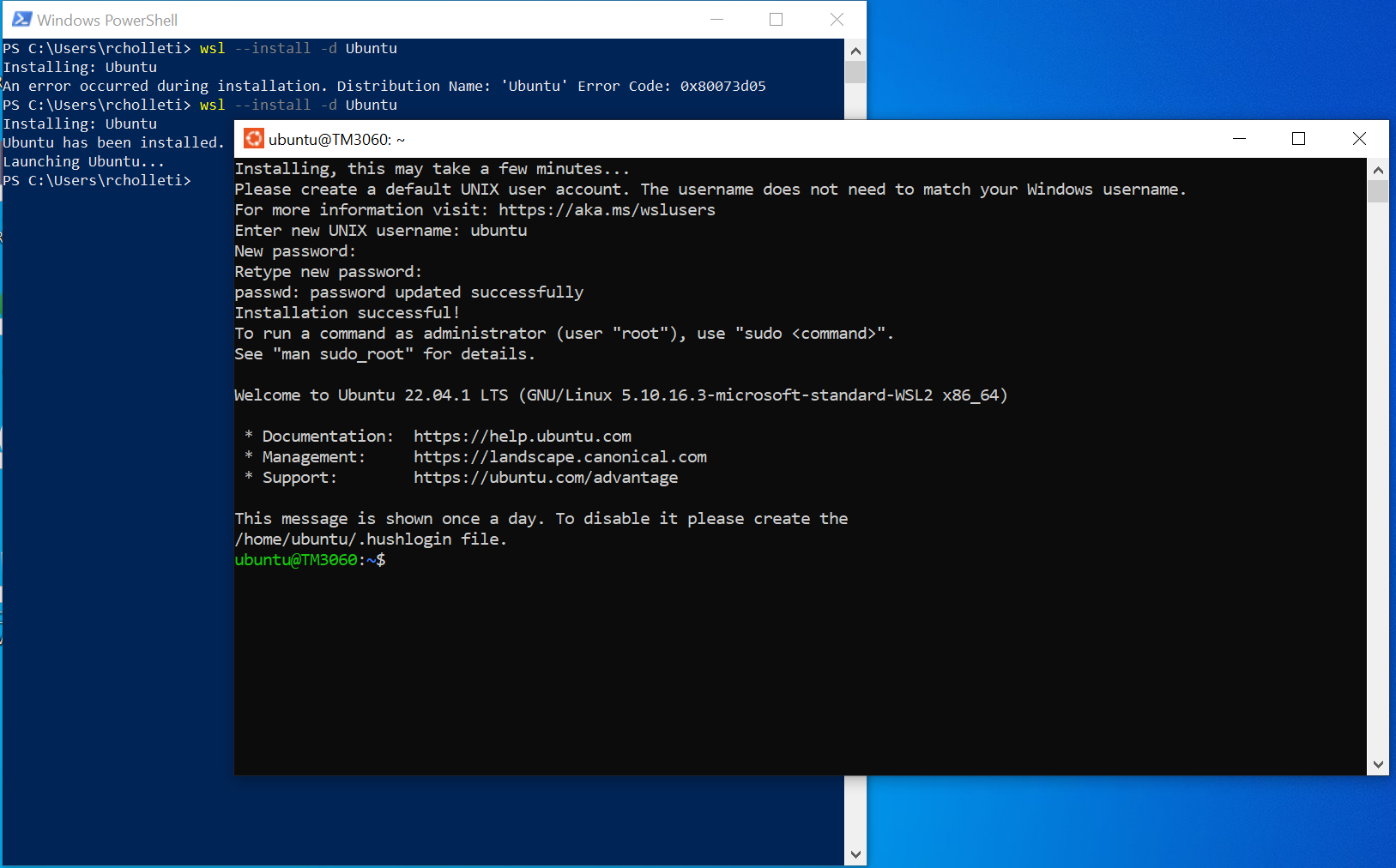
Task: Click the 'Windows PowerShell' title bar text
Action: coord(107,20)
